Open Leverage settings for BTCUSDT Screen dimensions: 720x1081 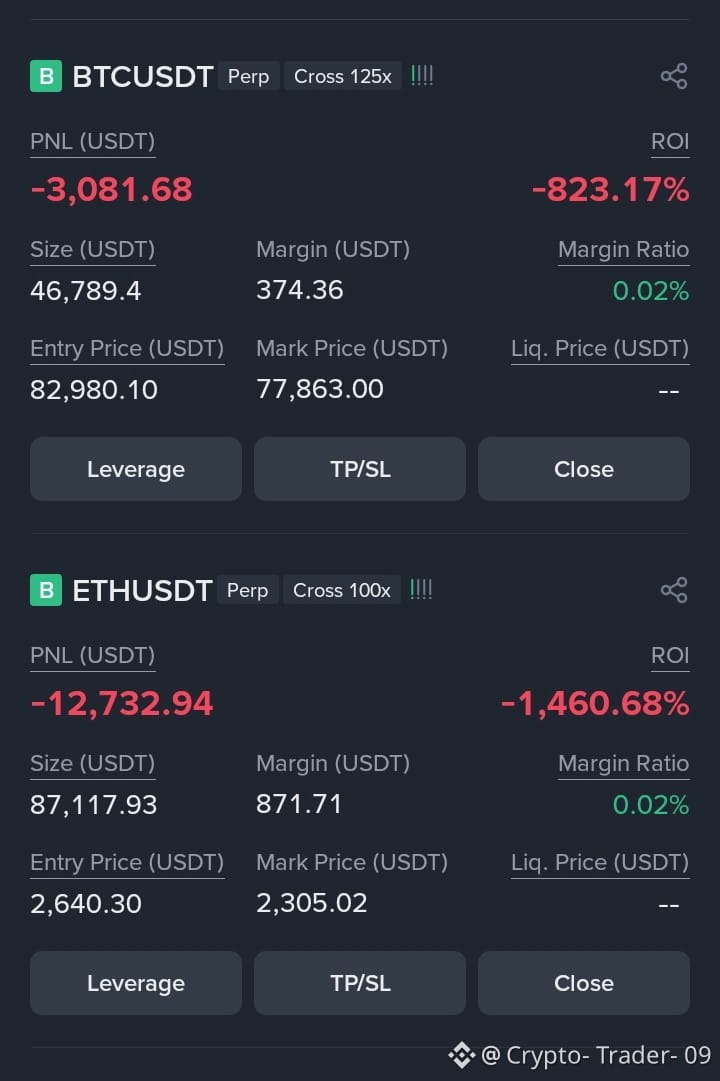[x=136, y=469]
